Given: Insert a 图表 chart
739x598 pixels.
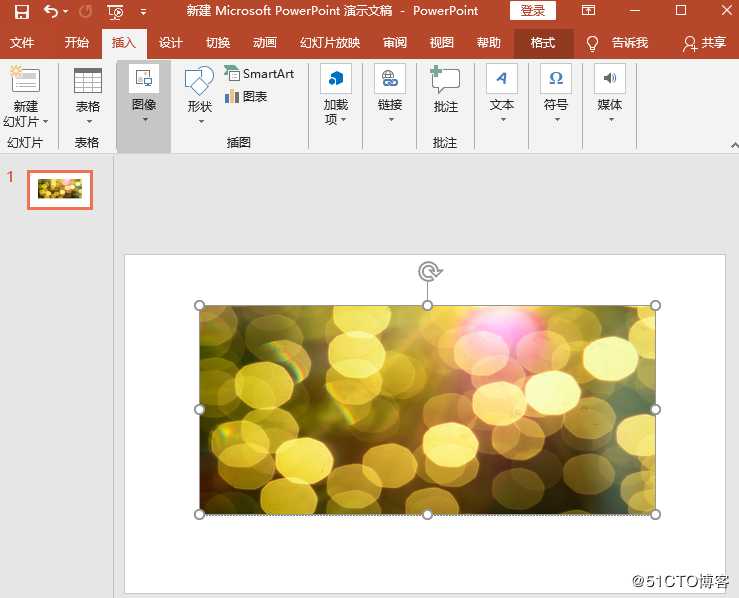Looking at the screenshot, I should [x=246, y=97].
